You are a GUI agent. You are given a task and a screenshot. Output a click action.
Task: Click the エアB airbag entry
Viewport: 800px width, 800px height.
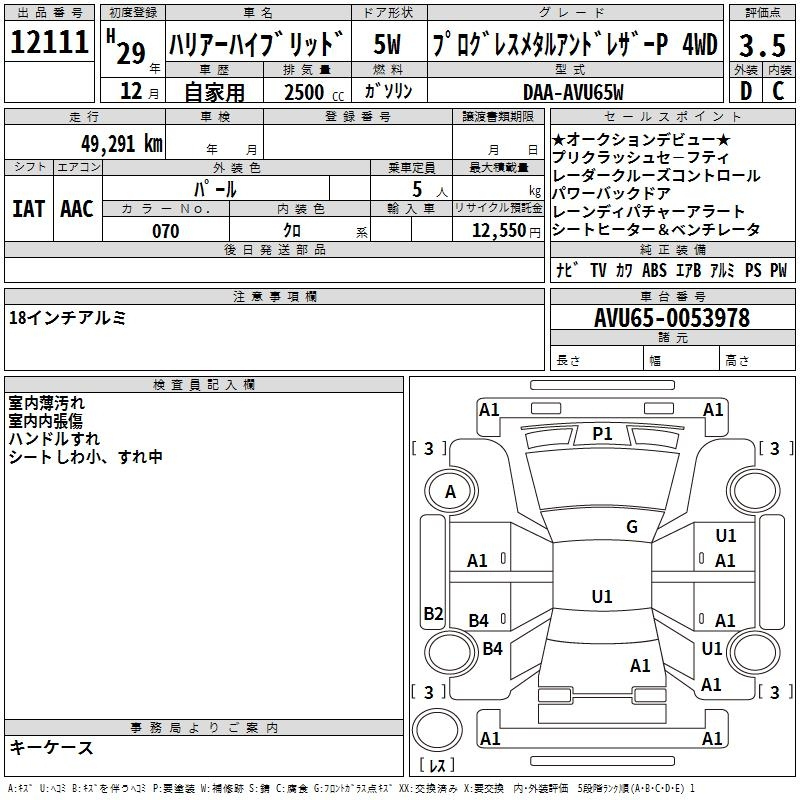click(689, 270)
